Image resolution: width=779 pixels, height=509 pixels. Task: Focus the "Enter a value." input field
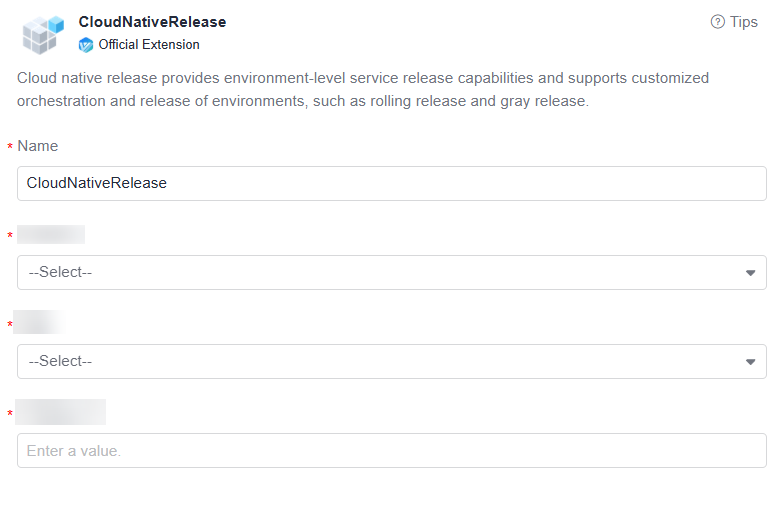pyautogui.click(x=392, y=451)
